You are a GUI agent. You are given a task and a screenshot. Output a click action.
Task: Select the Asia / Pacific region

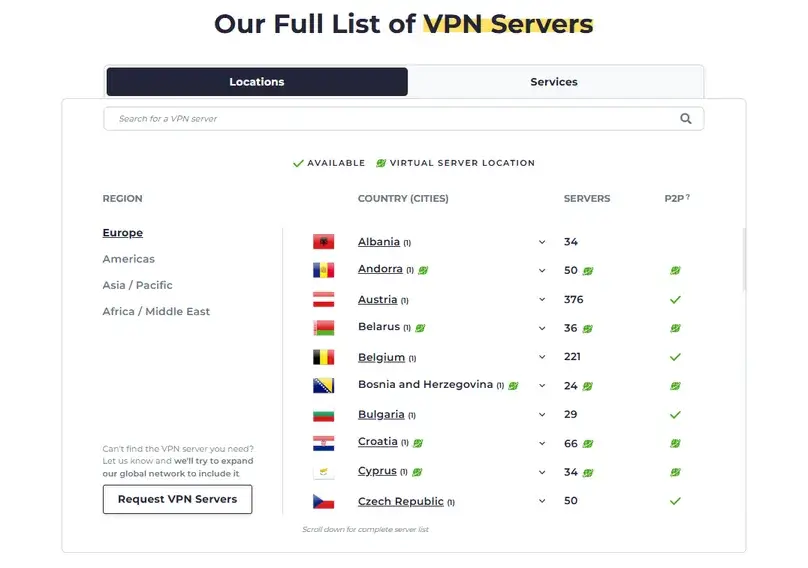[x=138, y=285]
